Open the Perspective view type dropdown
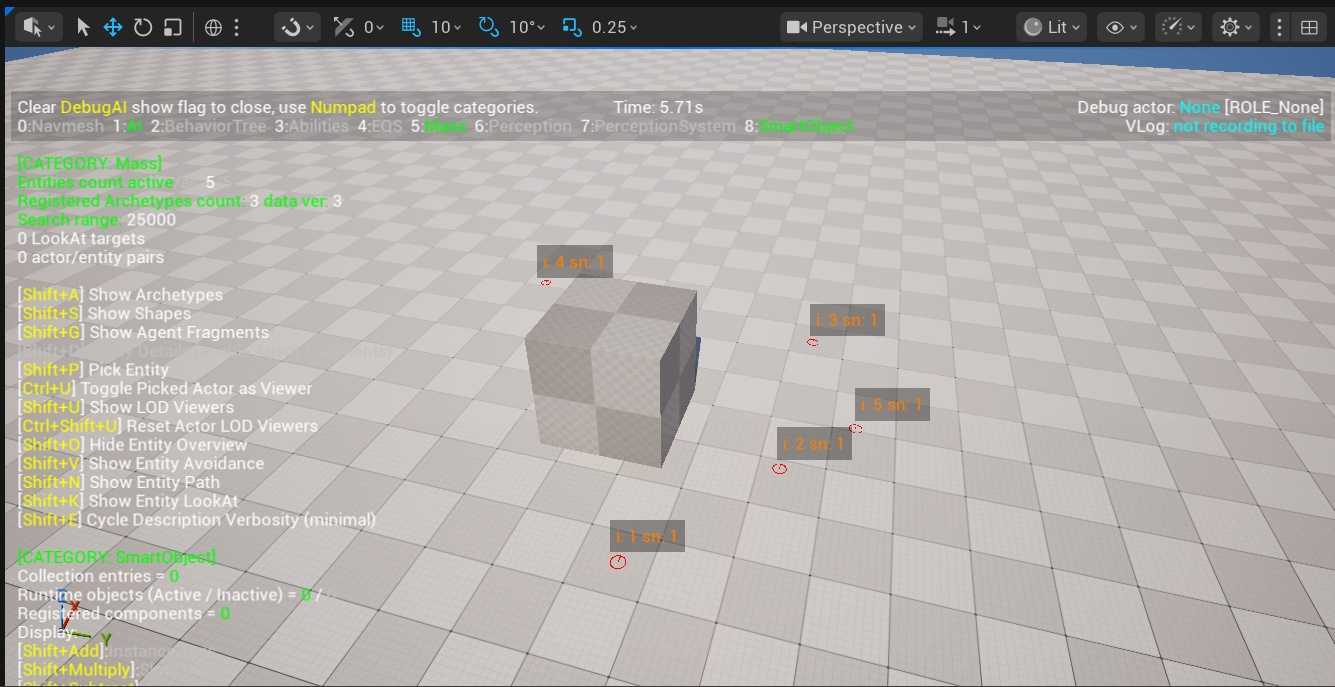1335x687 pixels. pyautogui.click(x=852, y=27)
